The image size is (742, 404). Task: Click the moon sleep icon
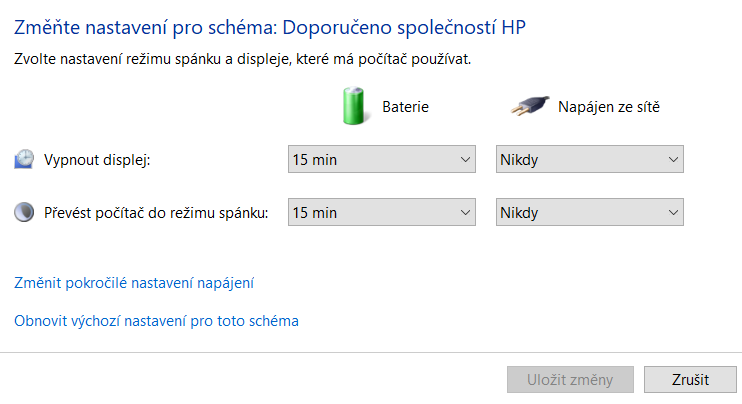coord(24,212)
